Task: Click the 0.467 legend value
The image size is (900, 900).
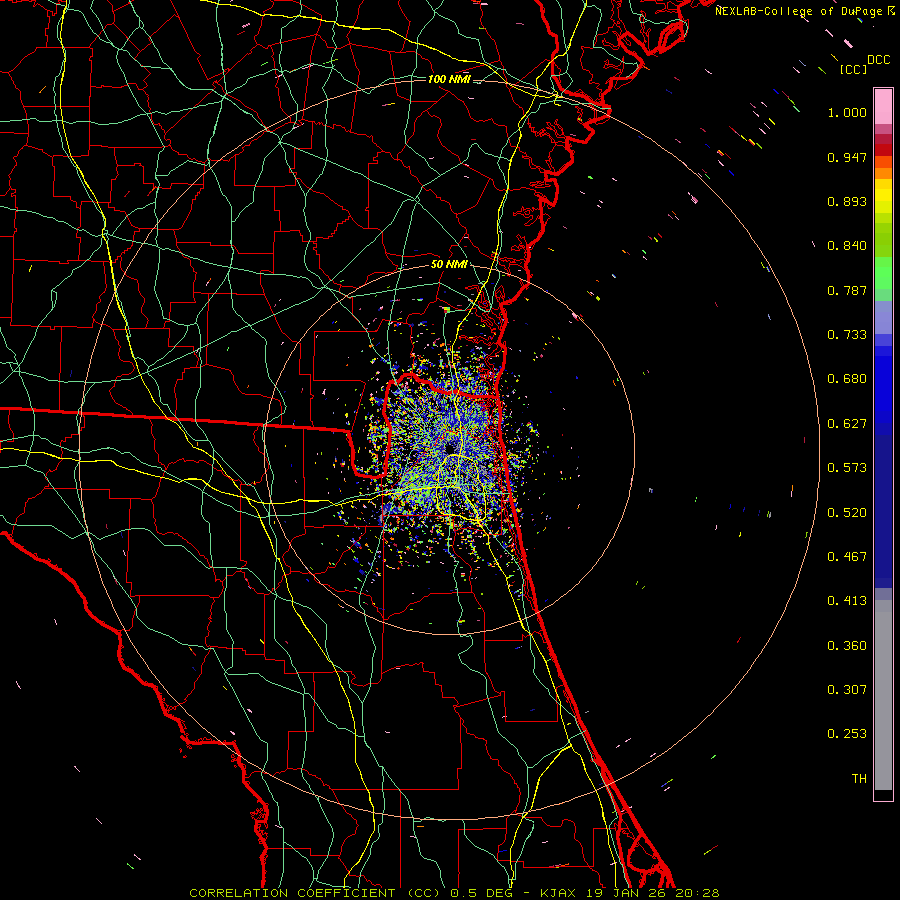Action: click(x=847, y=557)
